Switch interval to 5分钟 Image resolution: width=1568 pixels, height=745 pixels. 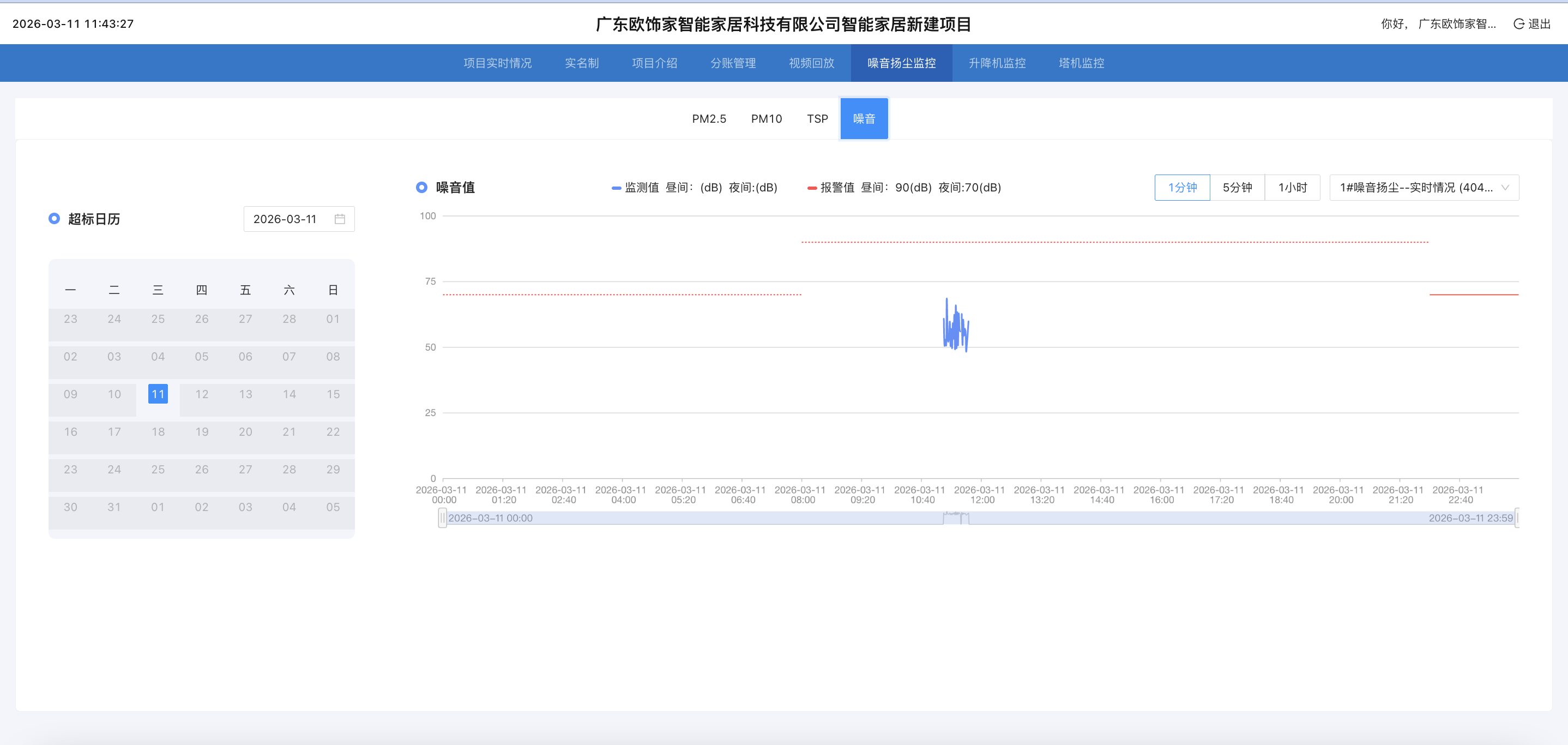pyautogui.click(x=1237, y=188)
